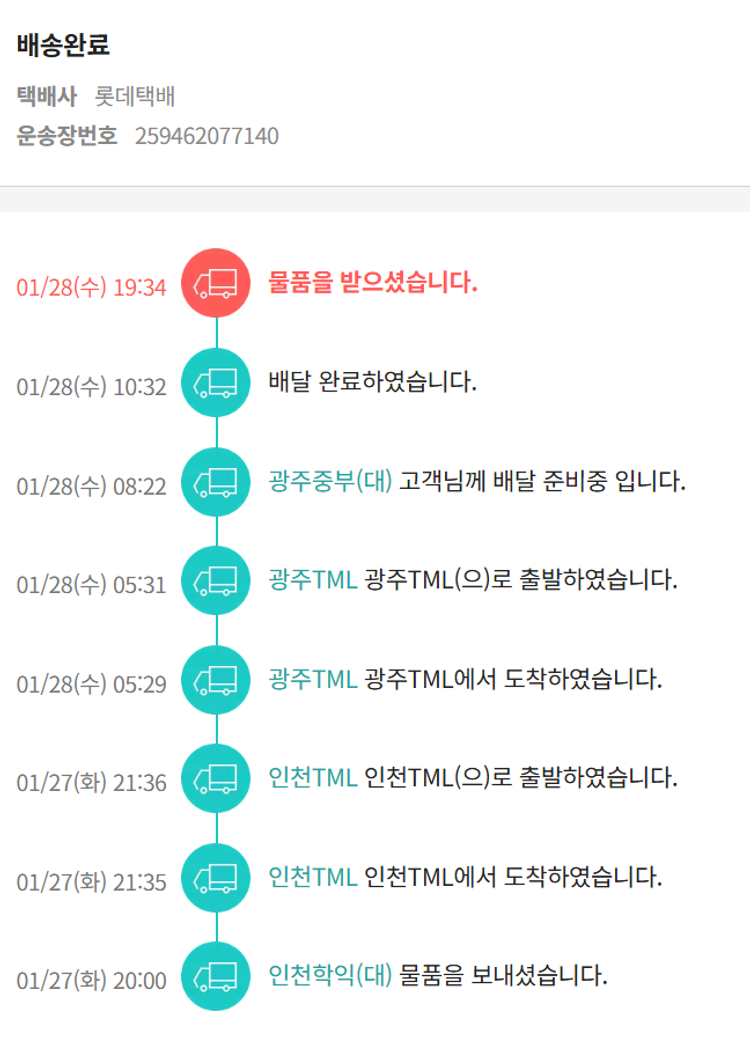Click truck icon for 배달 준비중 step
Image resolution: width=750 pixels, height=1038 pixels.
pyautogui.click(x=216, y=482)
